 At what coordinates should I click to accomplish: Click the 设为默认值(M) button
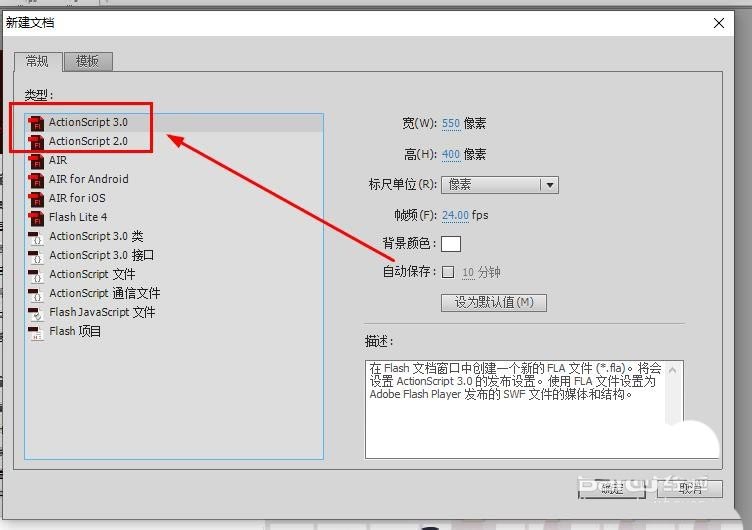tap(494, 303)
